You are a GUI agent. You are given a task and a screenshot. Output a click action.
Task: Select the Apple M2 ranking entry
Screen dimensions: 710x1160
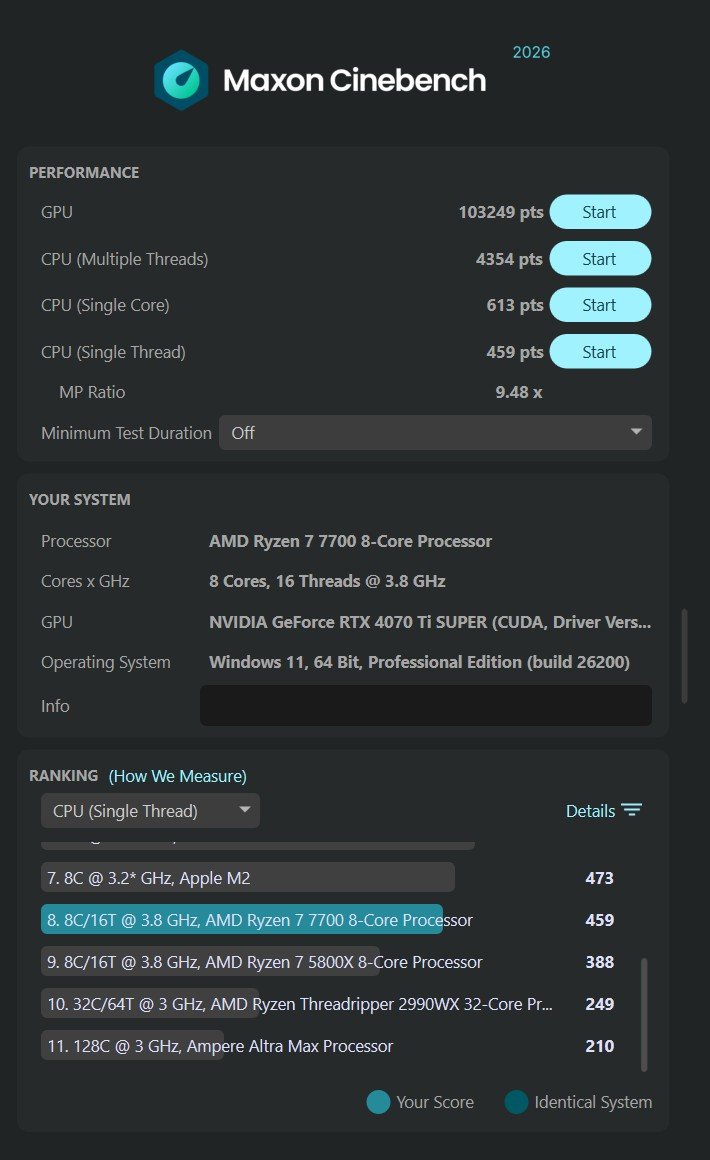click(x=330, y=877)
